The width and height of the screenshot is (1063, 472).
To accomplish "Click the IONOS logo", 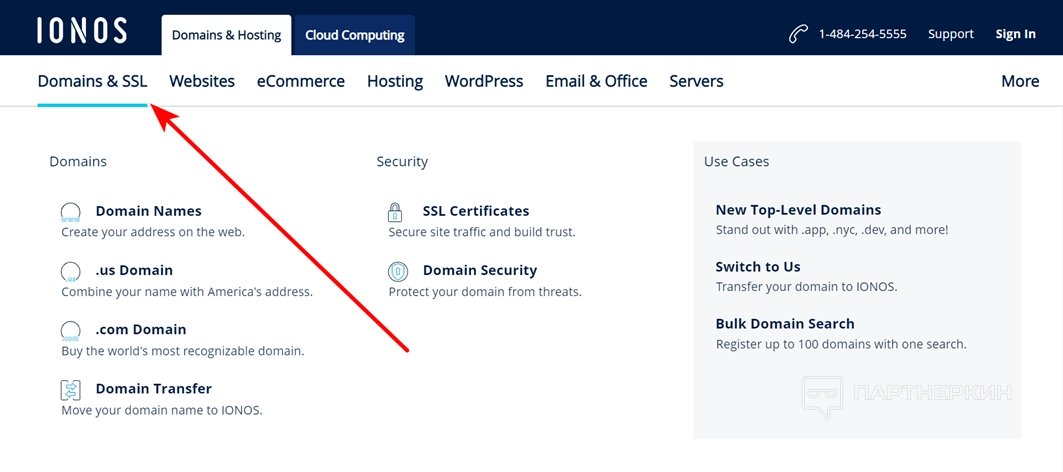I will (x=82, y=31).
